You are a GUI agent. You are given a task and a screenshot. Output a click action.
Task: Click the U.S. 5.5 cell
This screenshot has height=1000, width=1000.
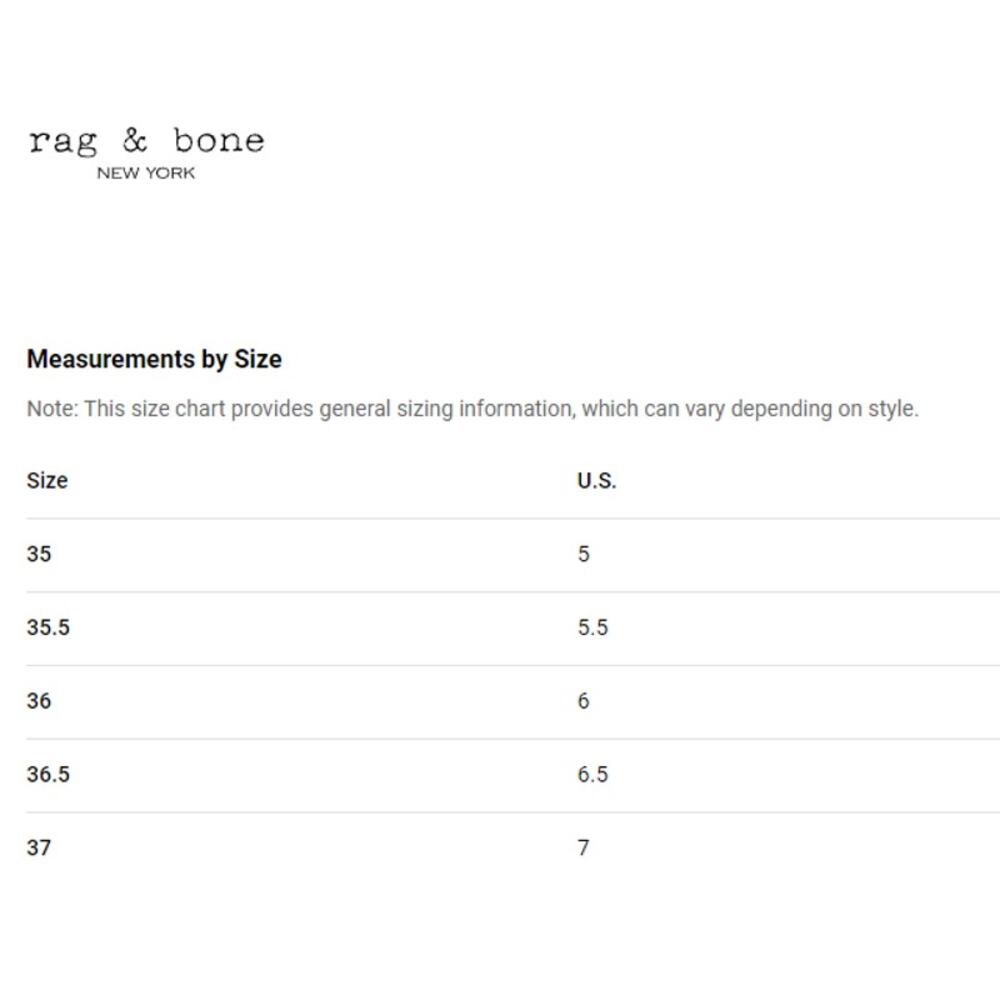coord(593,627)
